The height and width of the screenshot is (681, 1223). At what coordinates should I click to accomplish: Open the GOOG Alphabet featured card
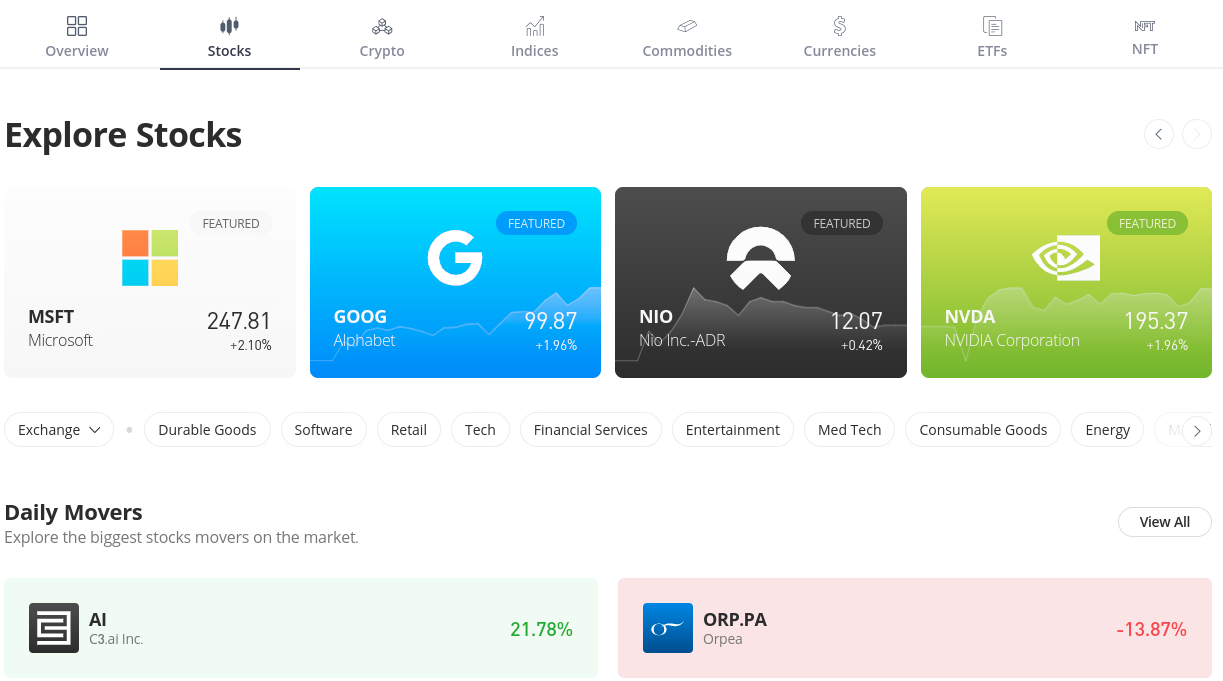pyautogui.click(x=455, y=282)
